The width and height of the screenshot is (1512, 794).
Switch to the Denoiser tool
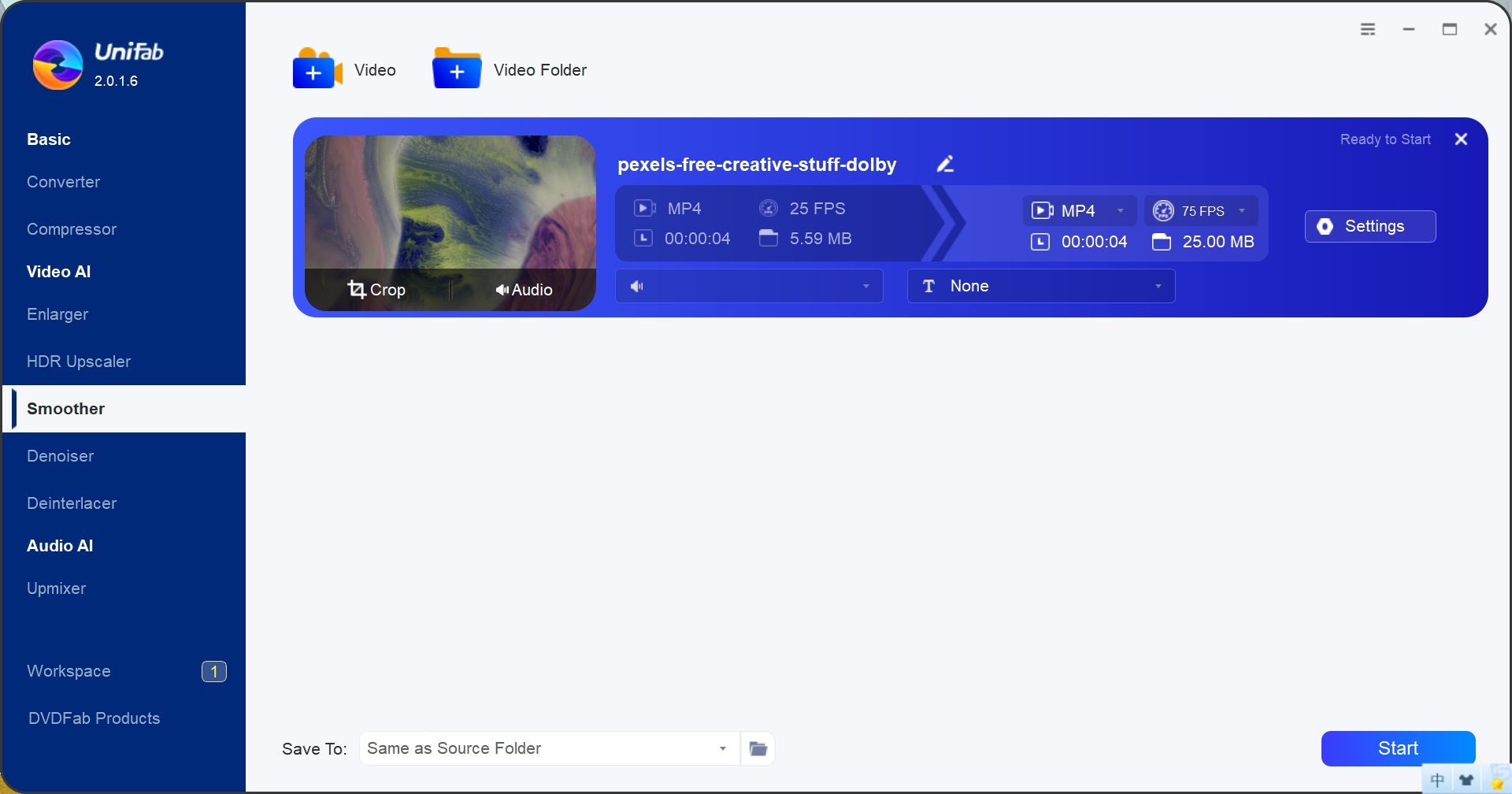(60, 455)
